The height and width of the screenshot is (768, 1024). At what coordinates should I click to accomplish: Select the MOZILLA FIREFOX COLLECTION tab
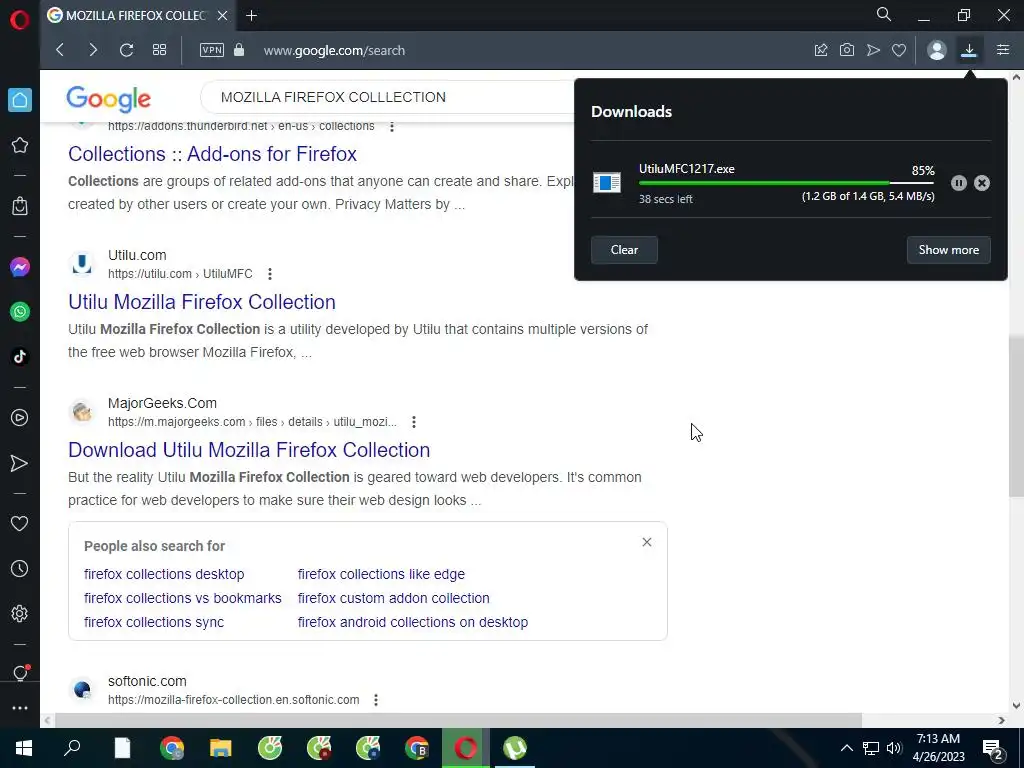point(137,16)
